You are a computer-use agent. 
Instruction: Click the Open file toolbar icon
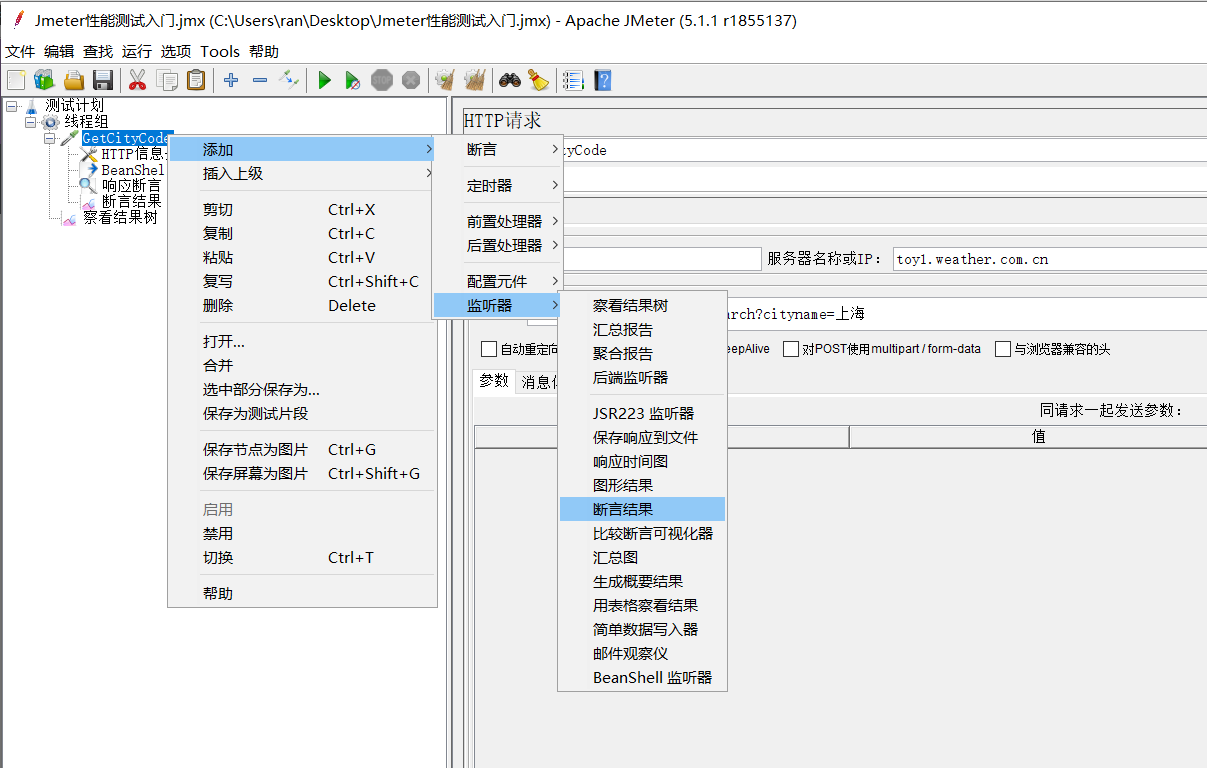tap(73, 80)
